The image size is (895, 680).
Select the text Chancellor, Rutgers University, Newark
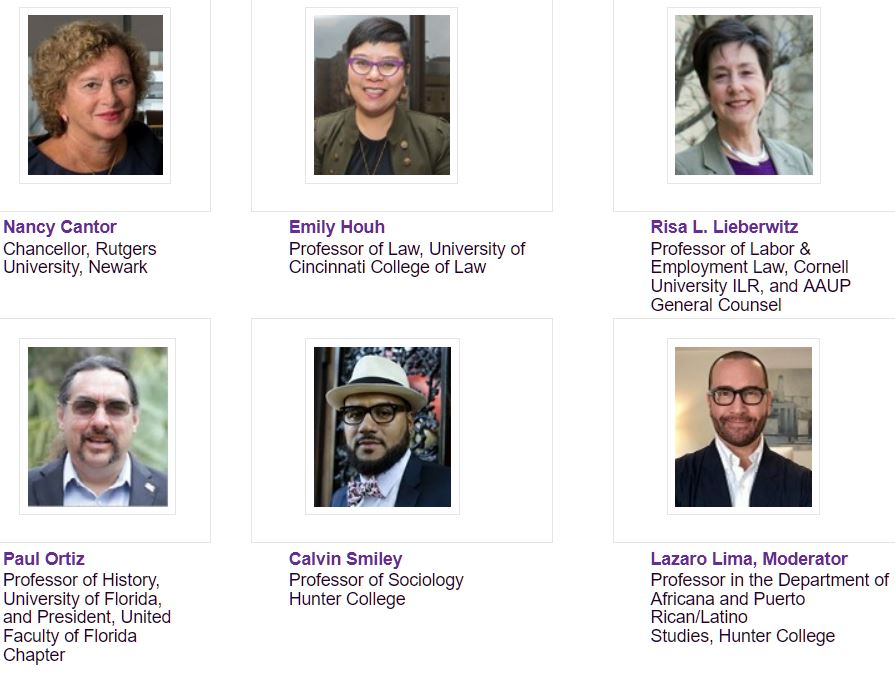(80, 258)
